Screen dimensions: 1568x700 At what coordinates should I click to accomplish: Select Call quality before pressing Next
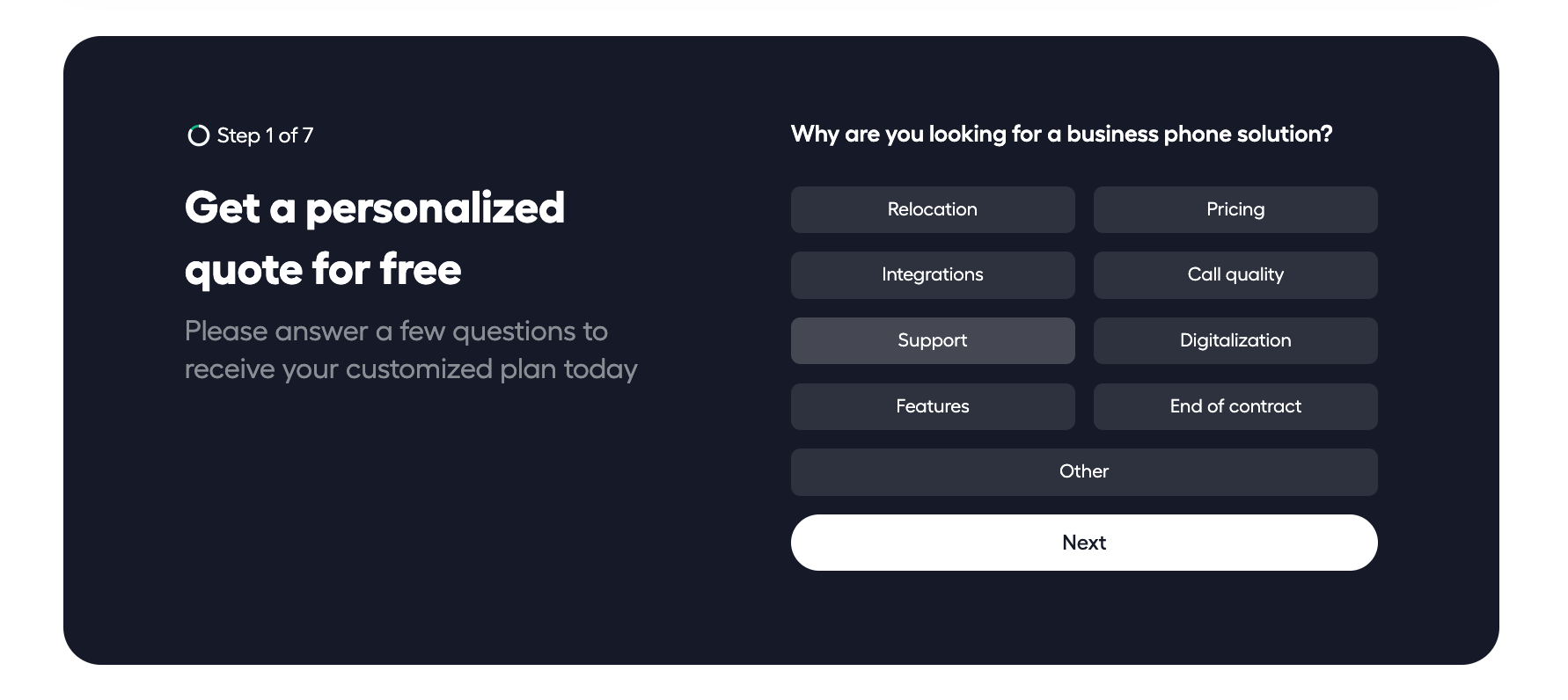(1235, 274)
